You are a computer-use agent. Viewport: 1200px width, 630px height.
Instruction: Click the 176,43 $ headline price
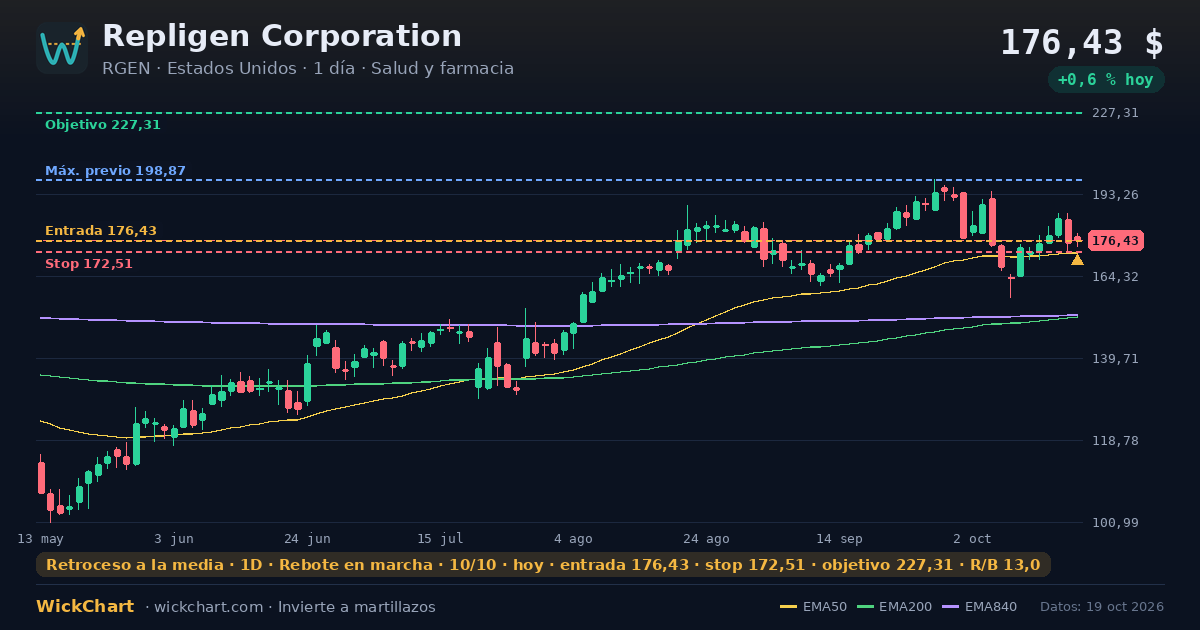[1082, 43]
